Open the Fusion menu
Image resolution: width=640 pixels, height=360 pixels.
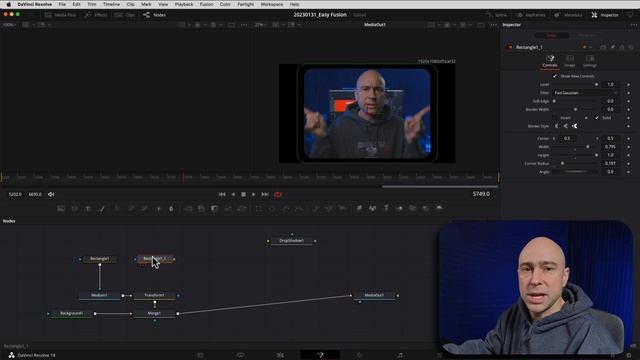(206, 4)
